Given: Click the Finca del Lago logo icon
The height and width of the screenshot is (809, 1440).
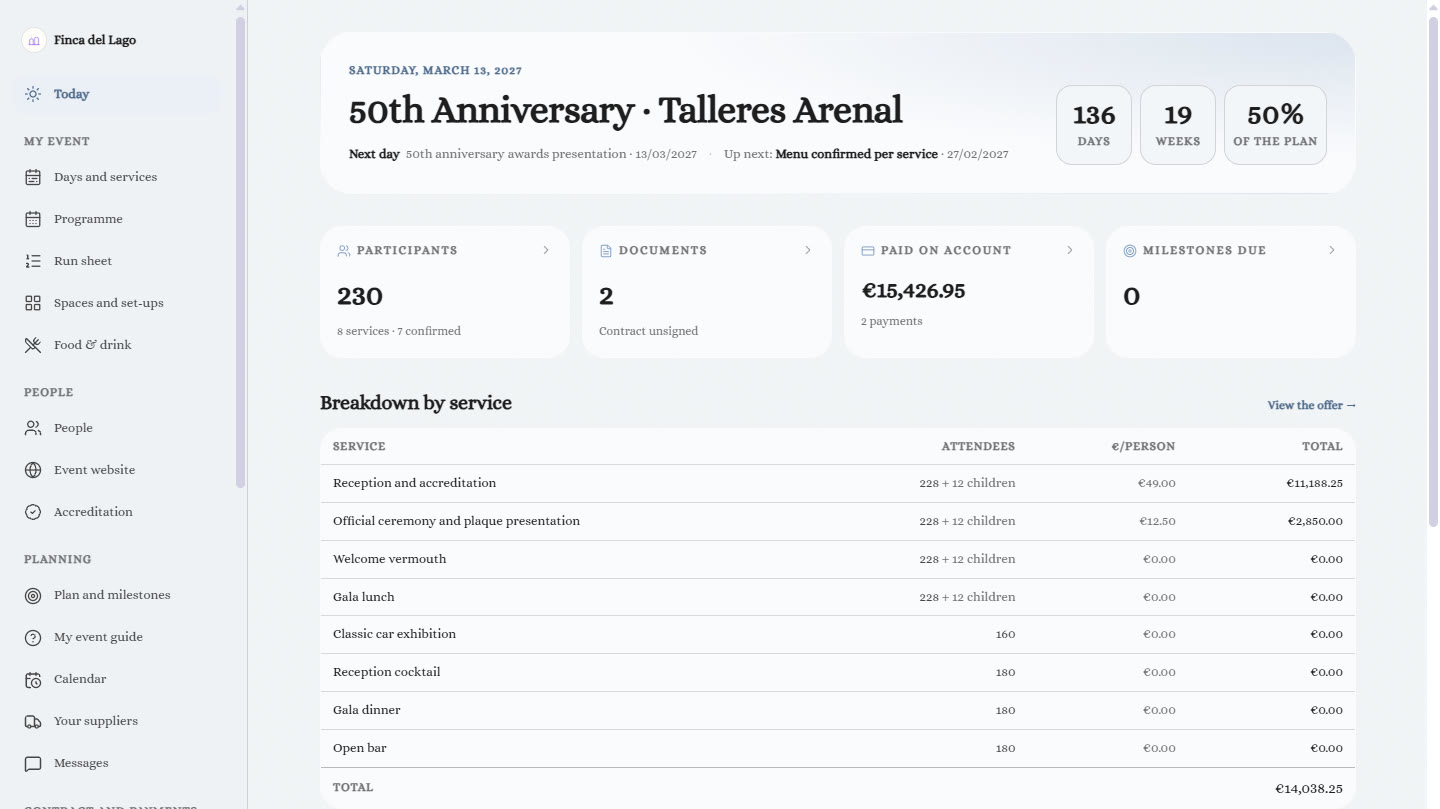Looking at the screenshot, I should pyautogui.click(x=34, y=40).
